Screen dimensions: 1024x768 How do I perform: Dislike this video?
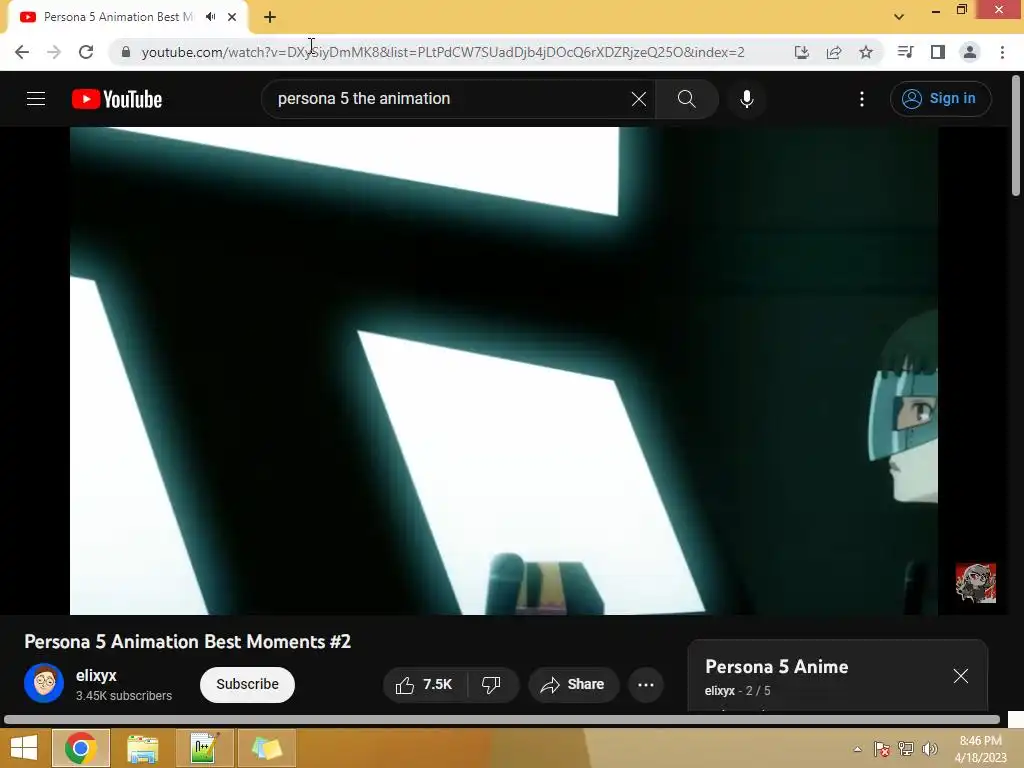492,684
